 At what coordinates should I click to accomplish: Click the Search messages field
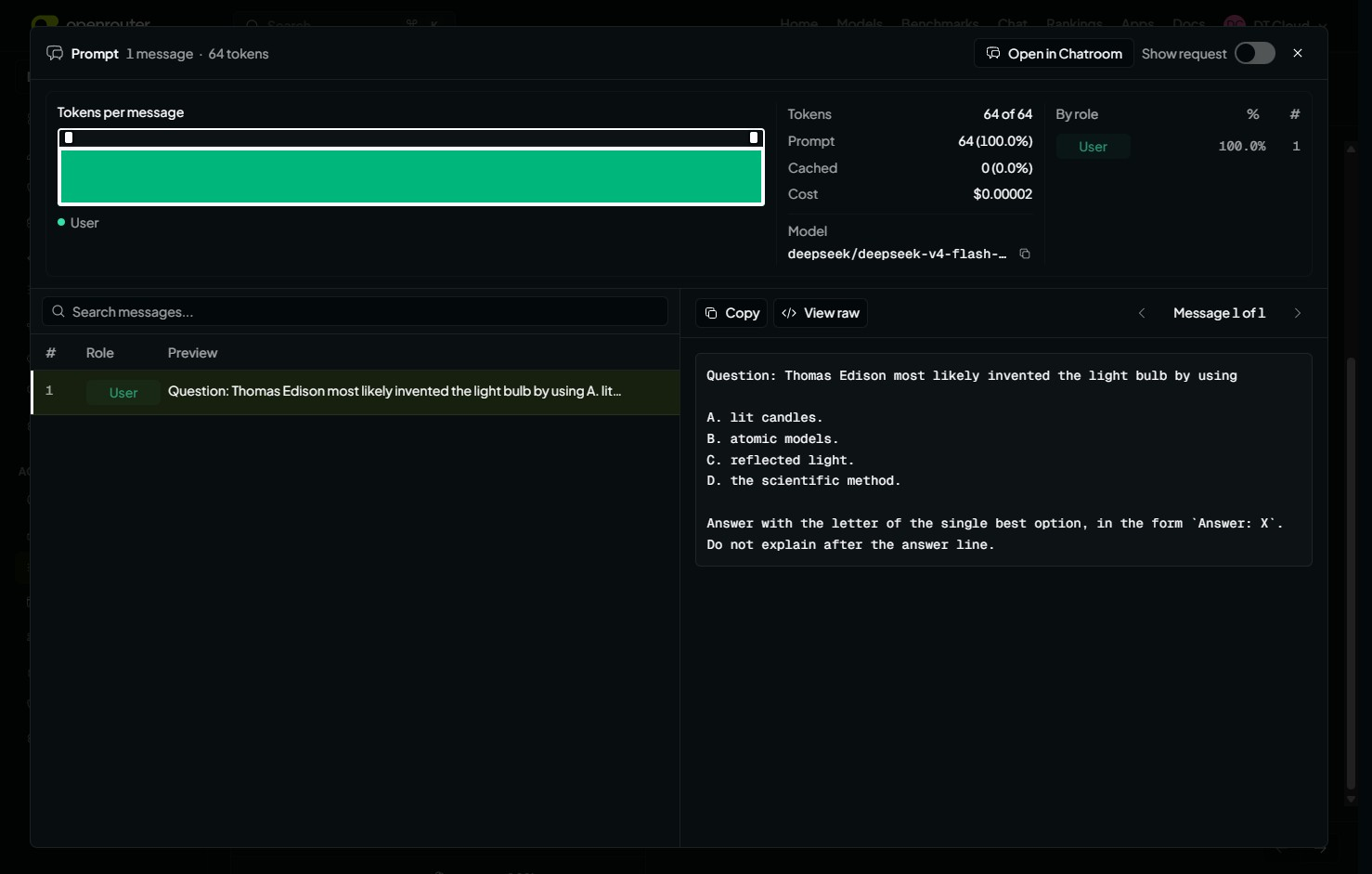coord(355,311)
